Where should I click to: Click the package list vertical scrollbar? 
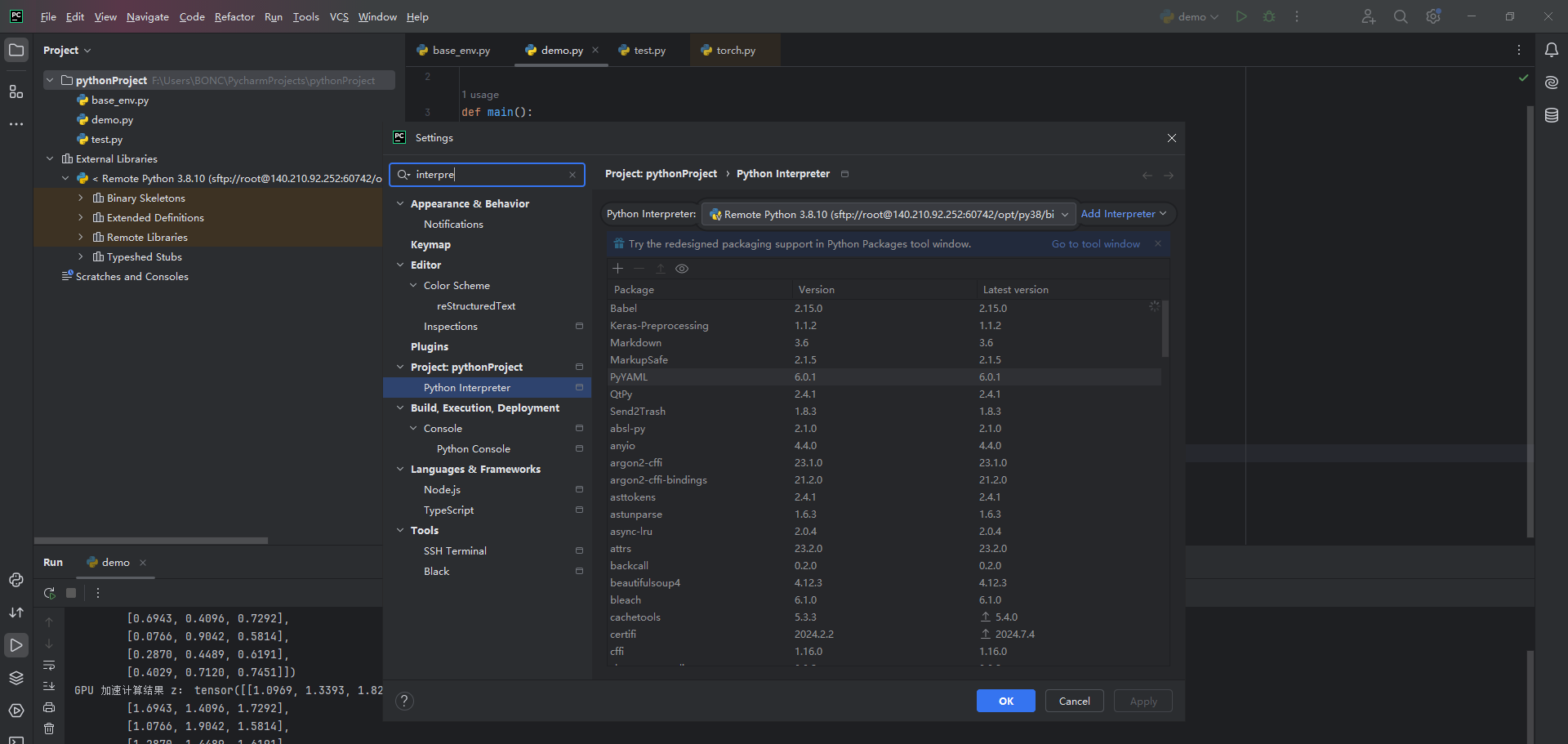[1165, 328]
